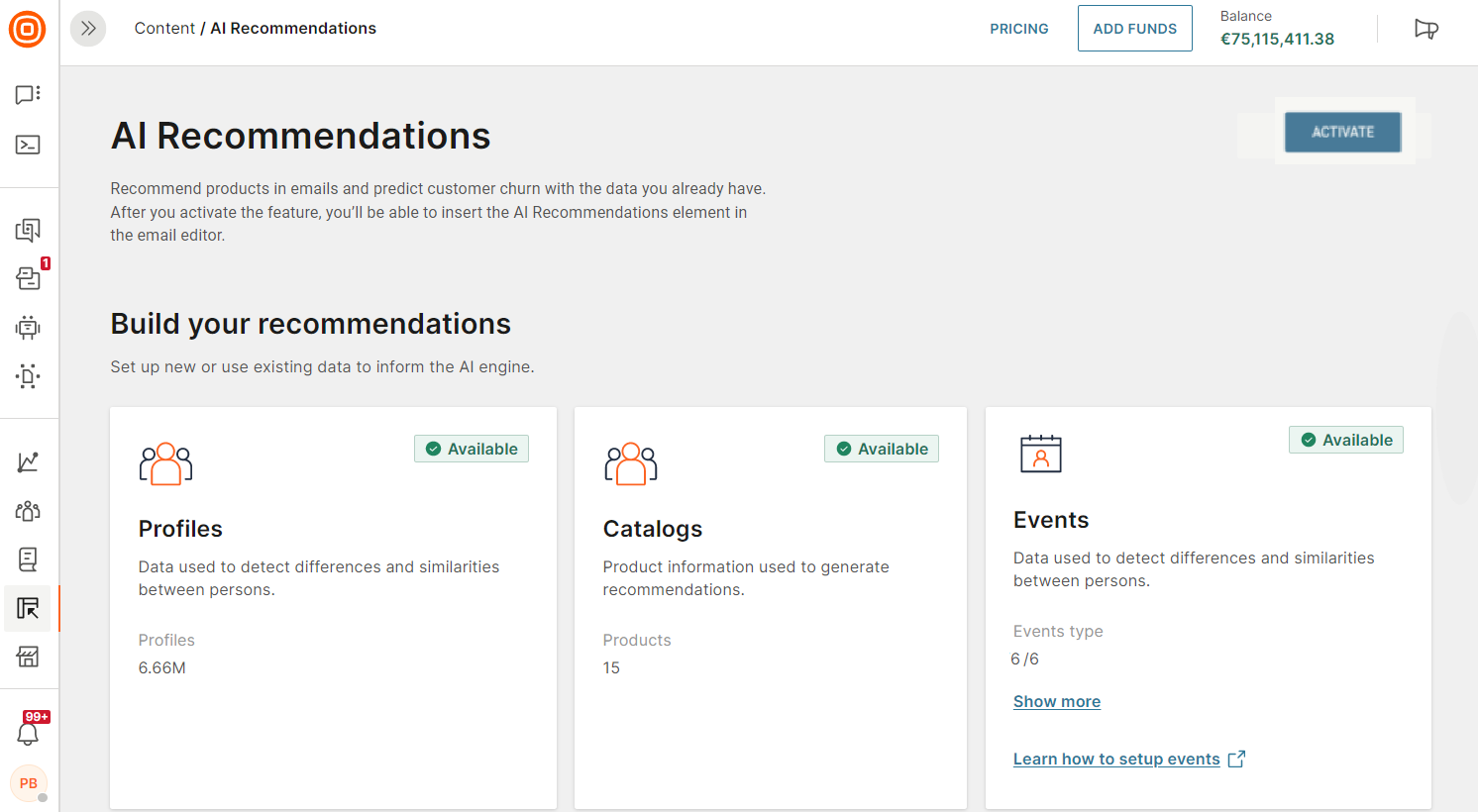Image resolution: width=1478 pixels, height=812 pixels.
Task: Open the PRICING link in header
Action: tap(1018, 29)
